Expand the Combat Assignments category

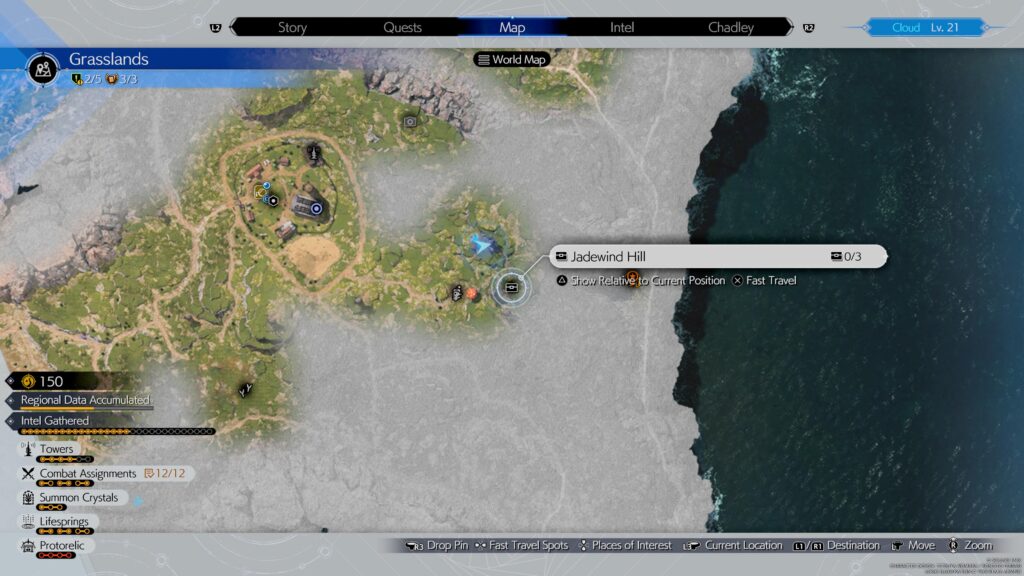click(x=88, y=474)
